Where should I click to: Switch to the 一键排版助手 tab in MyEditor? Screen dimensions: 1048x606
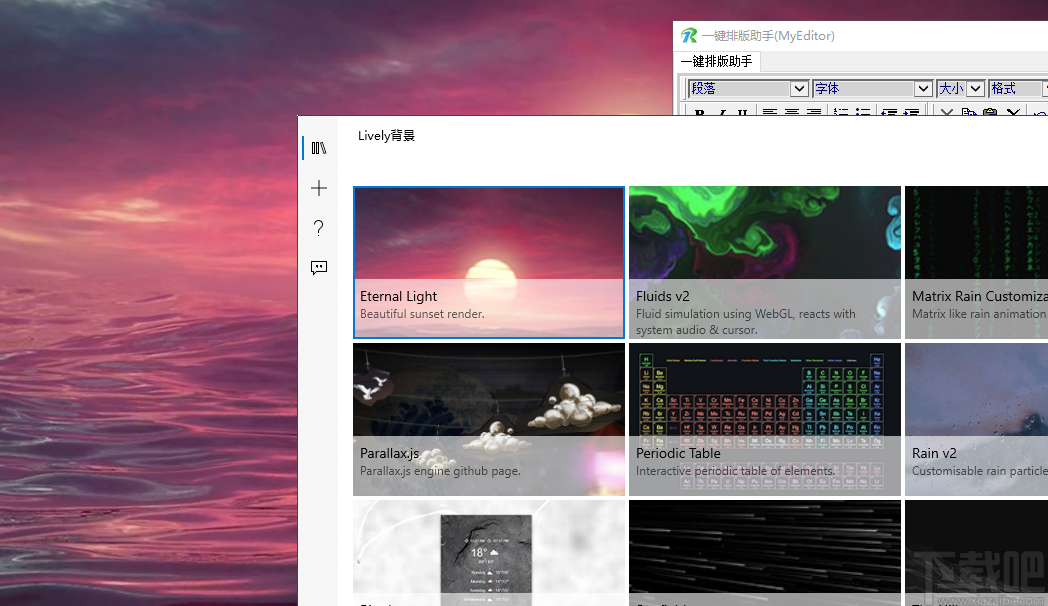[x=716, y=61]
